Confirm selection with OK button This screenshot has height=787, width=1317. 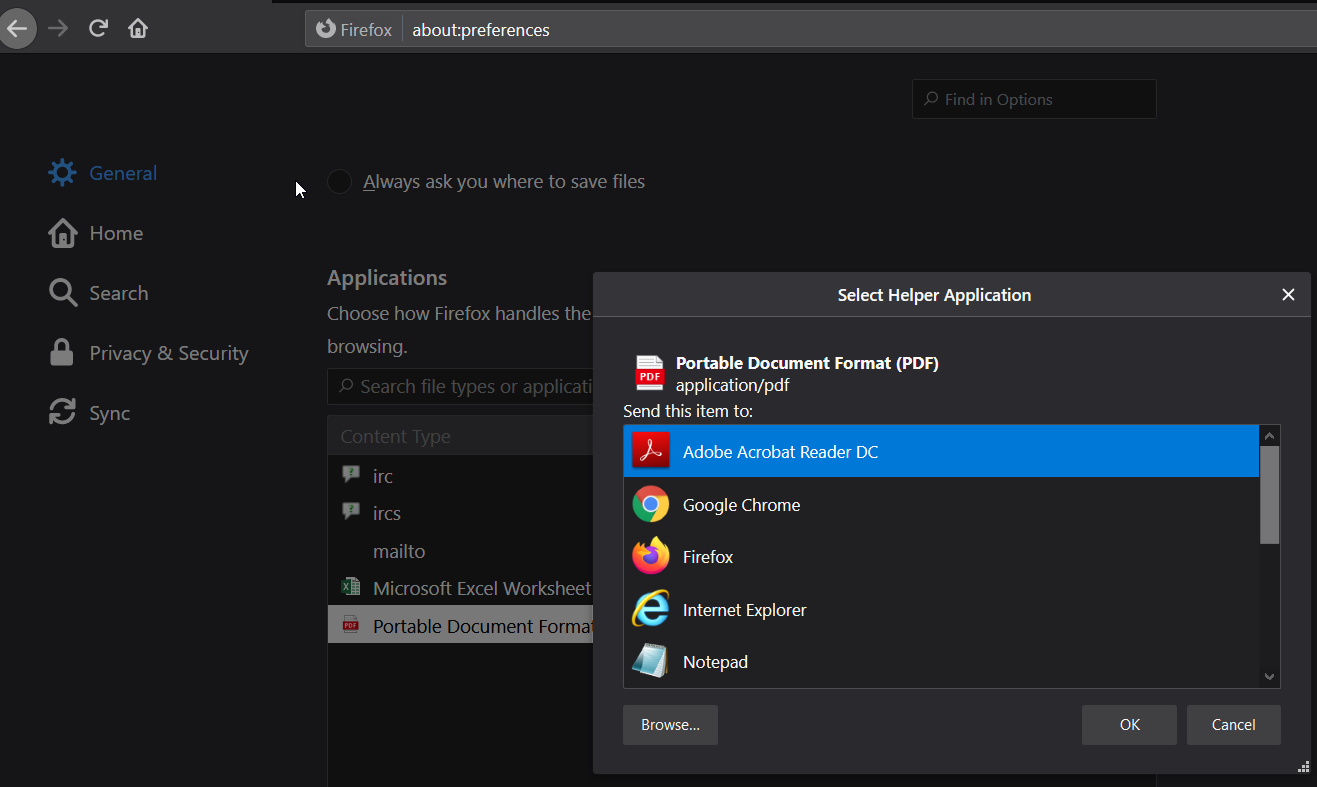pyautogui.click(x=1129, y=725)
